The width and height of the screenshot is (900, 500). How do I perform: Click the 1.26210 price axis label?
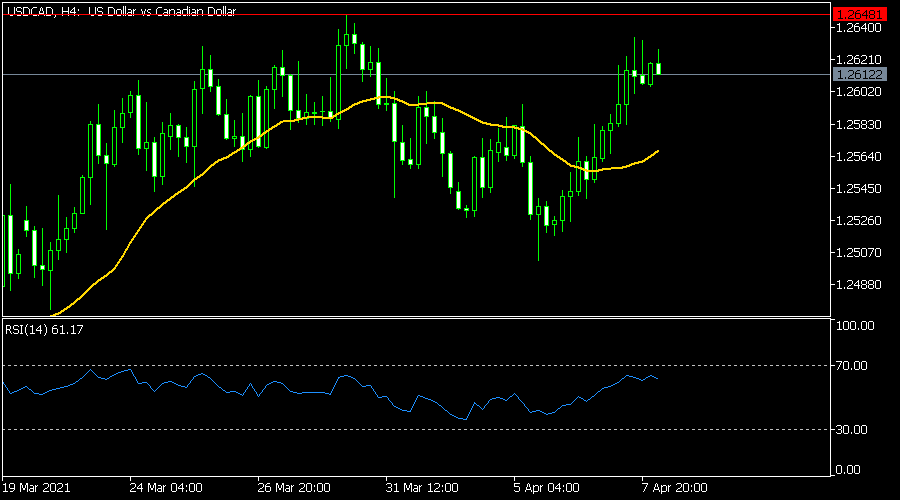[859, 60]
